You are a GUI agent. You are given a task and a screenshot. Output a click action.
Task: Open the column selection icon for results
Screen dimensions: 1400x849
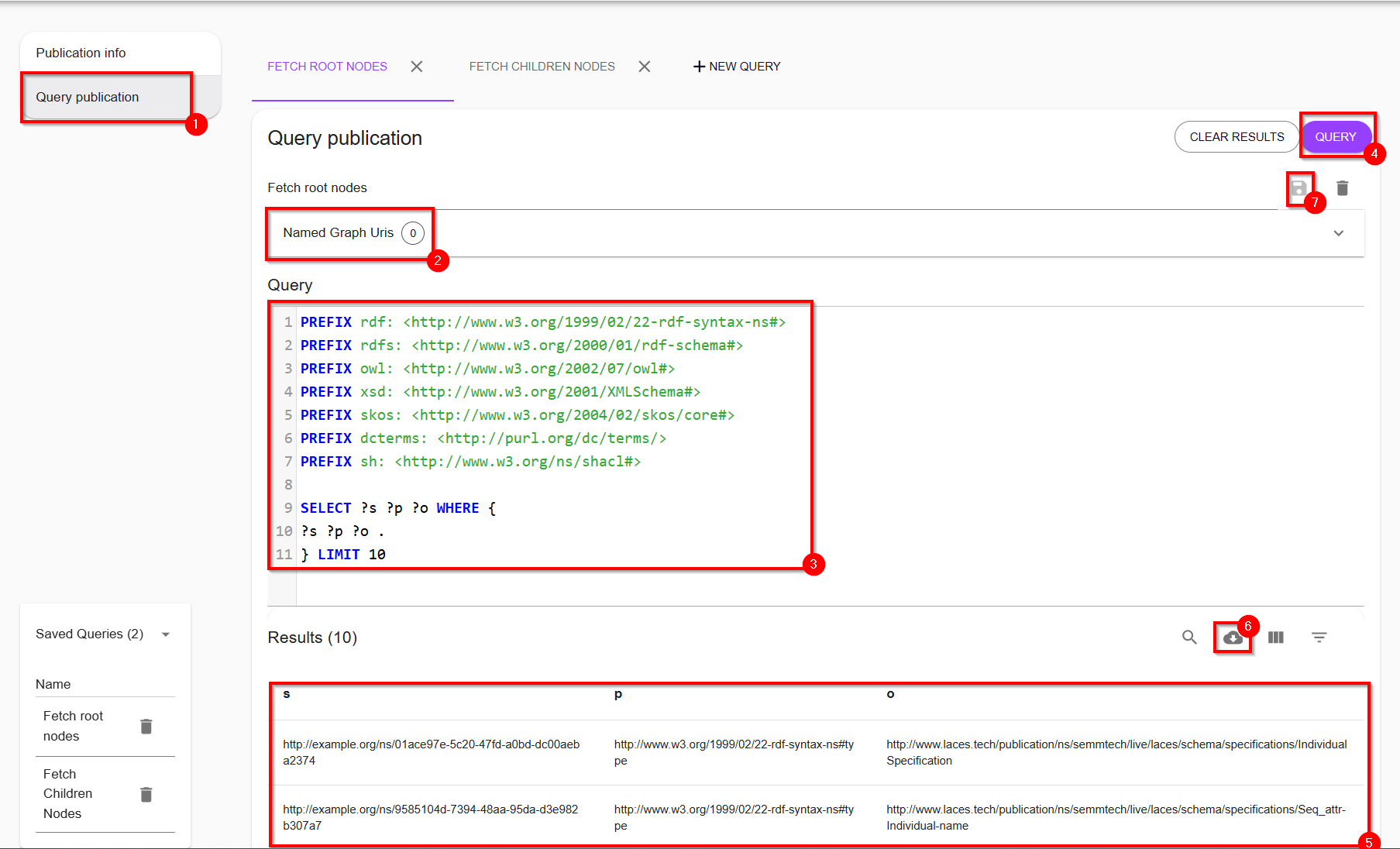click(1276, 638)
